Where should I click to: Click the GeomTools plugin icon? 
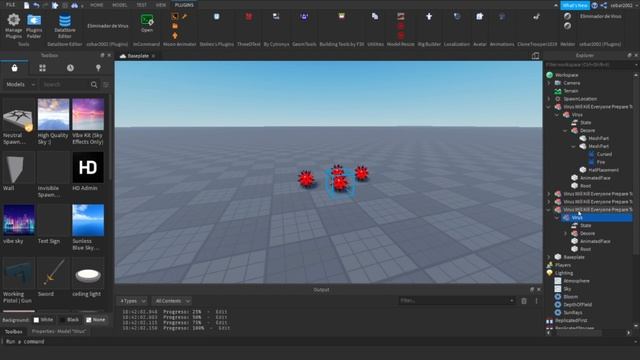pos(304,17)
